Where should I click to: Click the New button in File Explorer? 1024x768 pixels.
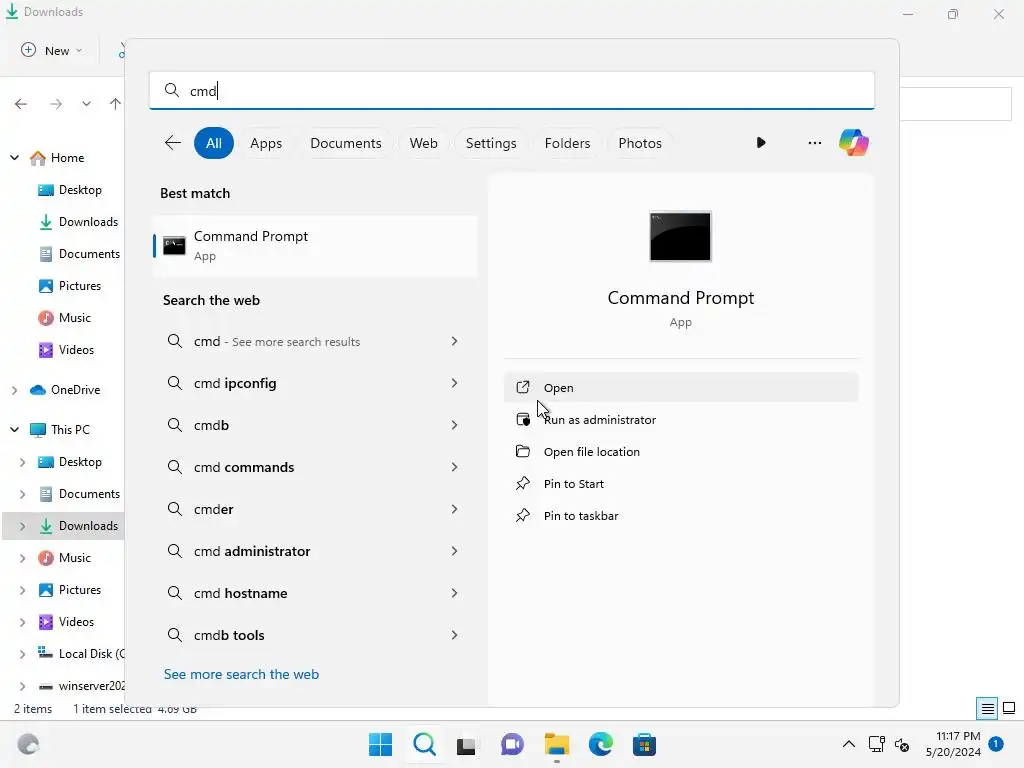(52, 50)
